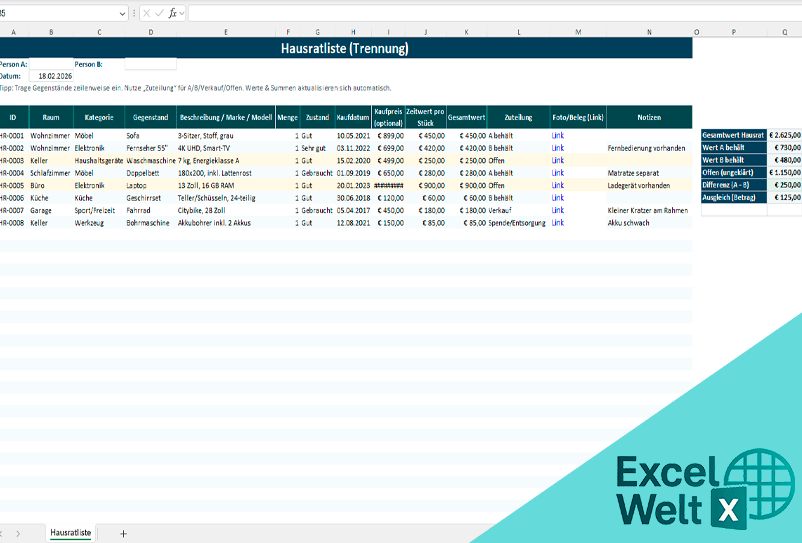
Task: Click the Insert Function fx icon
Action: tap(171, 13)
